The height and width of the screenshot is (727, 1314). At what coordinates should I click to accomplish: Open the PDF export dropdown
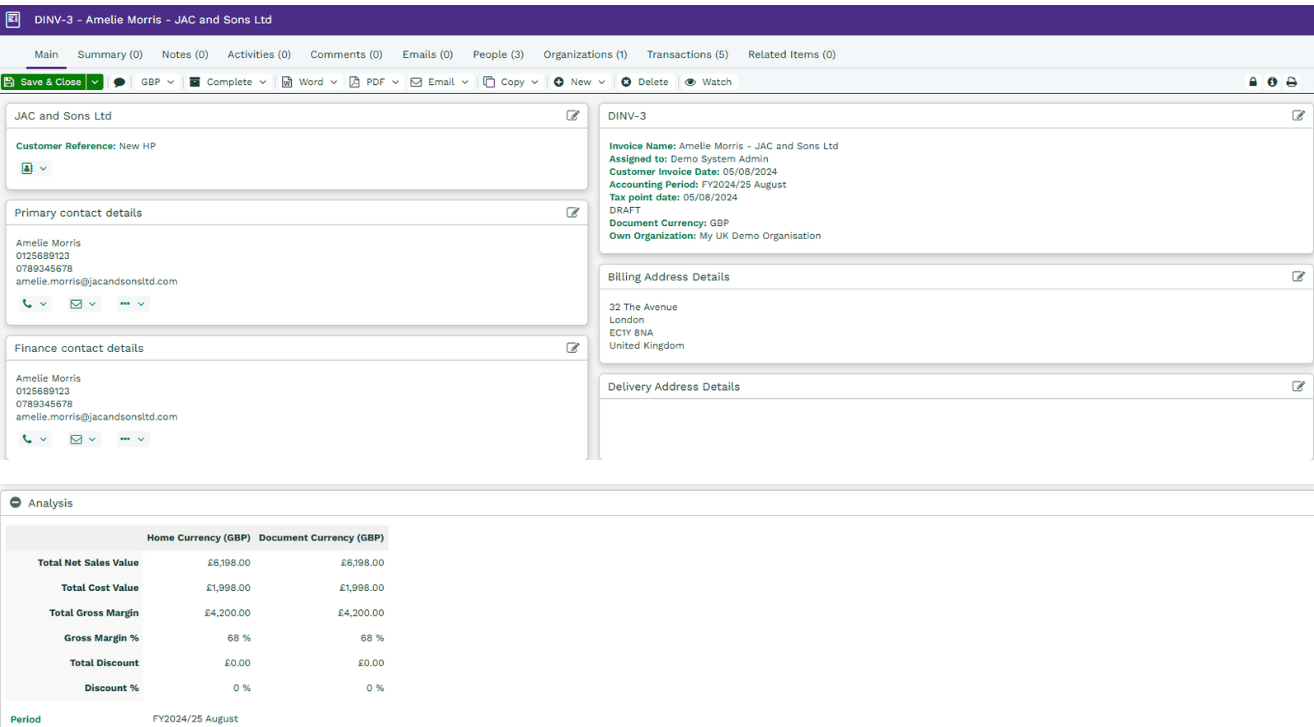point(375,82)
